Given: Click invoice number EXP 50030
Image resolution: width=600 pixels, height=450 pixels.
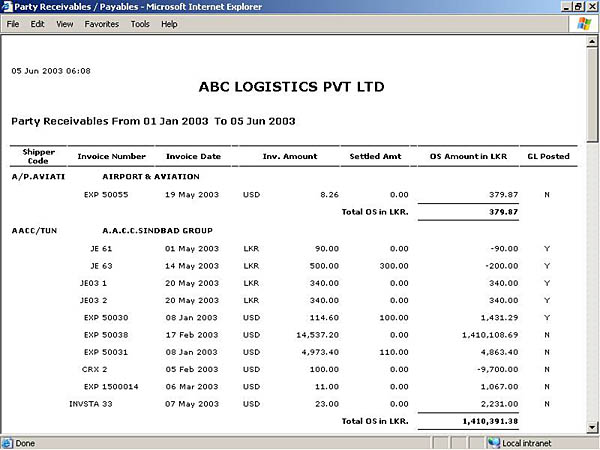Looking at the screenshot, I should [106, 317].
